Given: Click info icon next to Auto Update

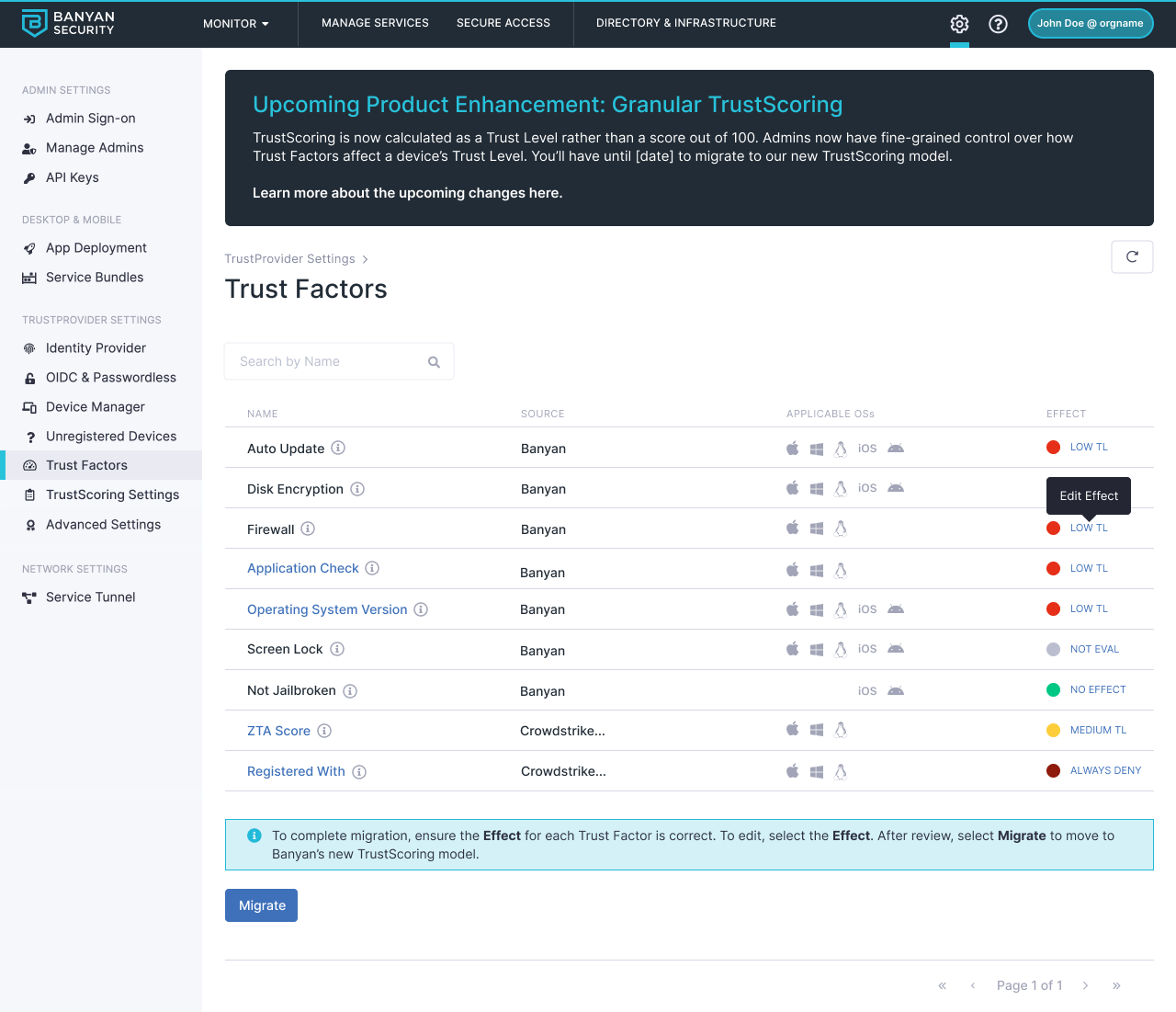Looking at the screenshot, I should pos(338,448).
